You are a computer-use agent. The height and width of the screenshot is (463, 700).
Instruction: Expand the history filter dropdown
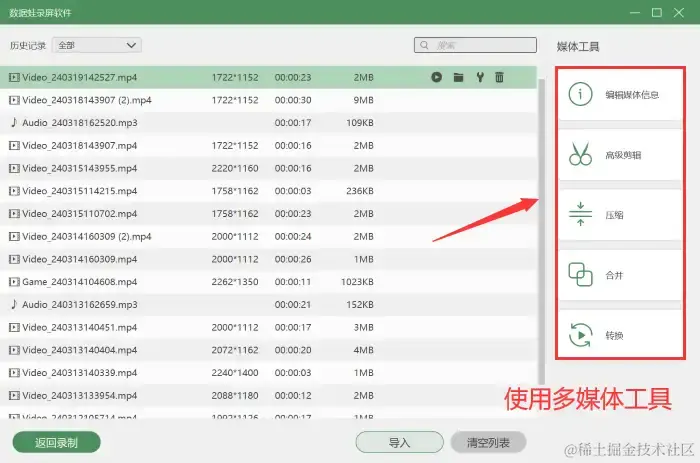tap(97, 45)
